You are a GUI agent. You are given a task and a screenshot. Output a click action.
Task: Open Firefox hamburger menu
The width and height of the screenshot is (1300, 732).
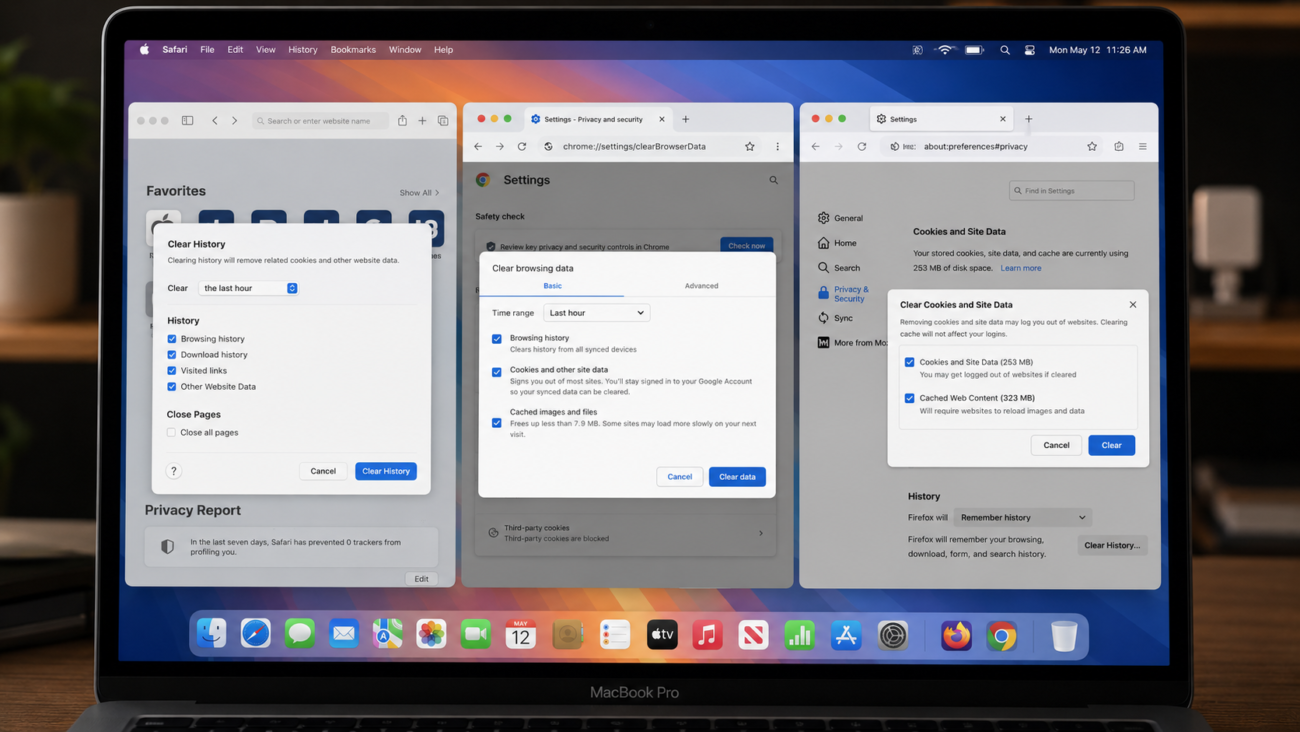(x=1143, y=146)
